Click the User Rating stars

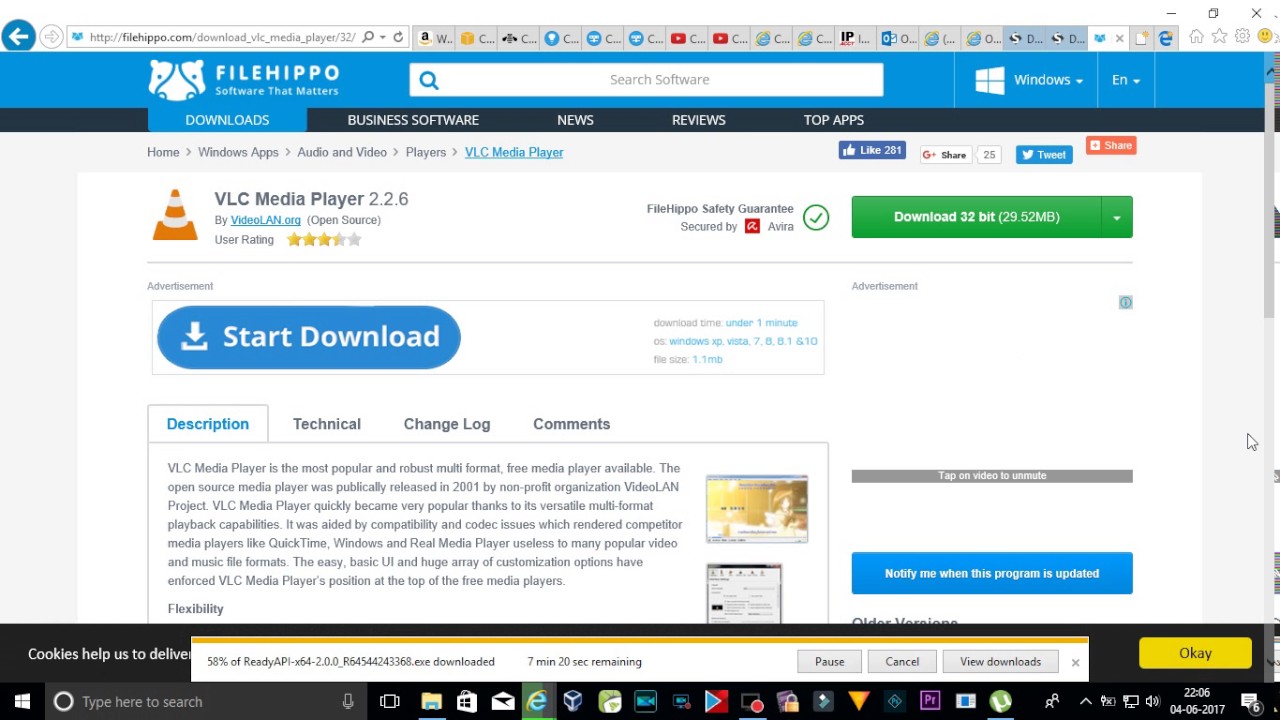click(x=324, y=240)
